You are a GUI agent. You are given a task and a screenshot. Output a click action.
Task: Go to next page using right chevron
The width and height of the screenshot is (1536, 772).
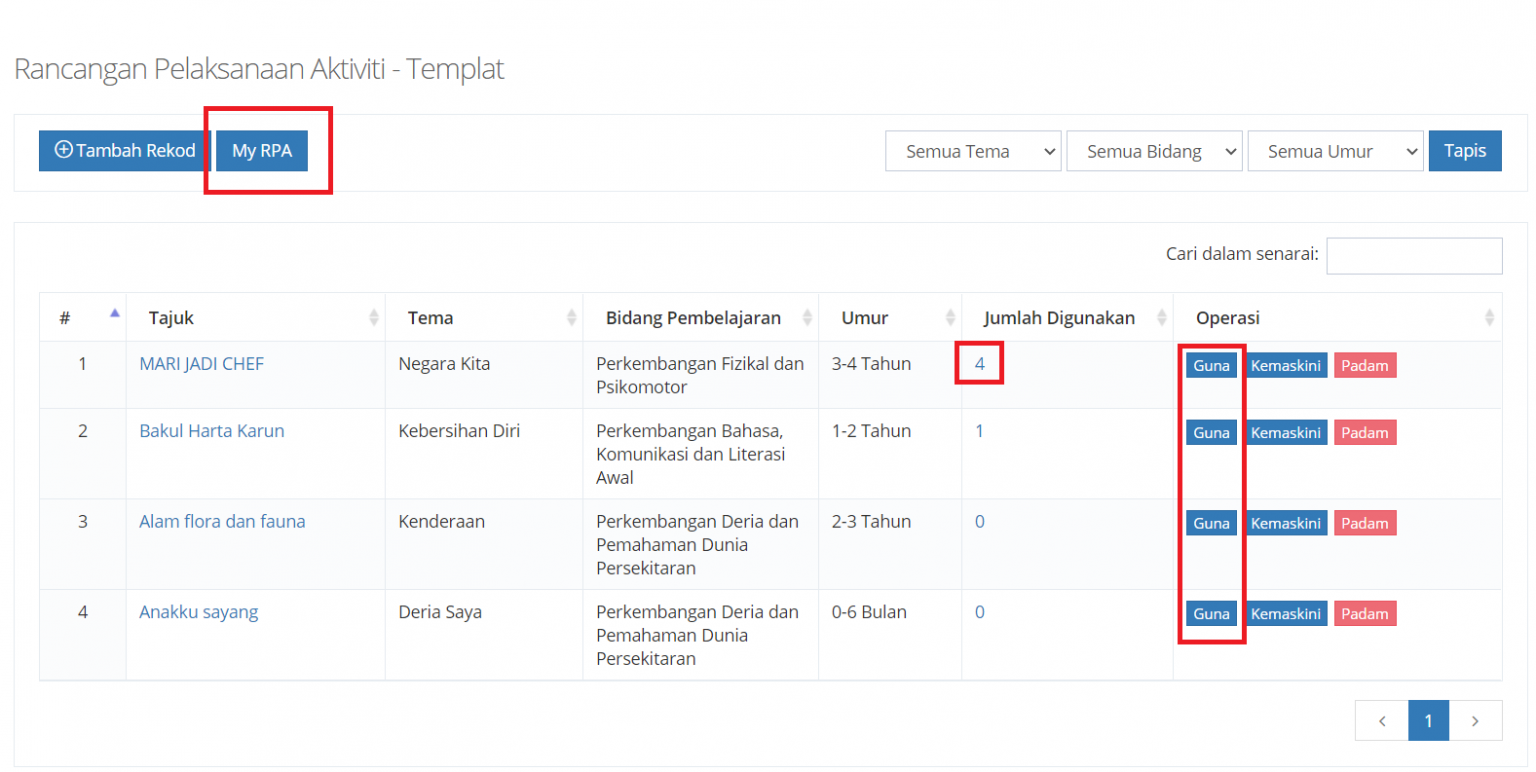[1476, 720]
